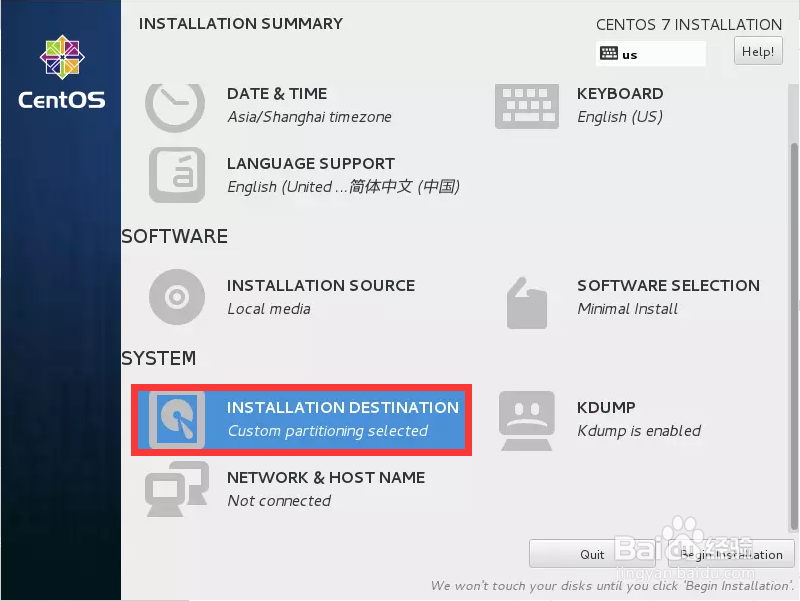Select the Keyboard settings icon

[x=527, y=104]
